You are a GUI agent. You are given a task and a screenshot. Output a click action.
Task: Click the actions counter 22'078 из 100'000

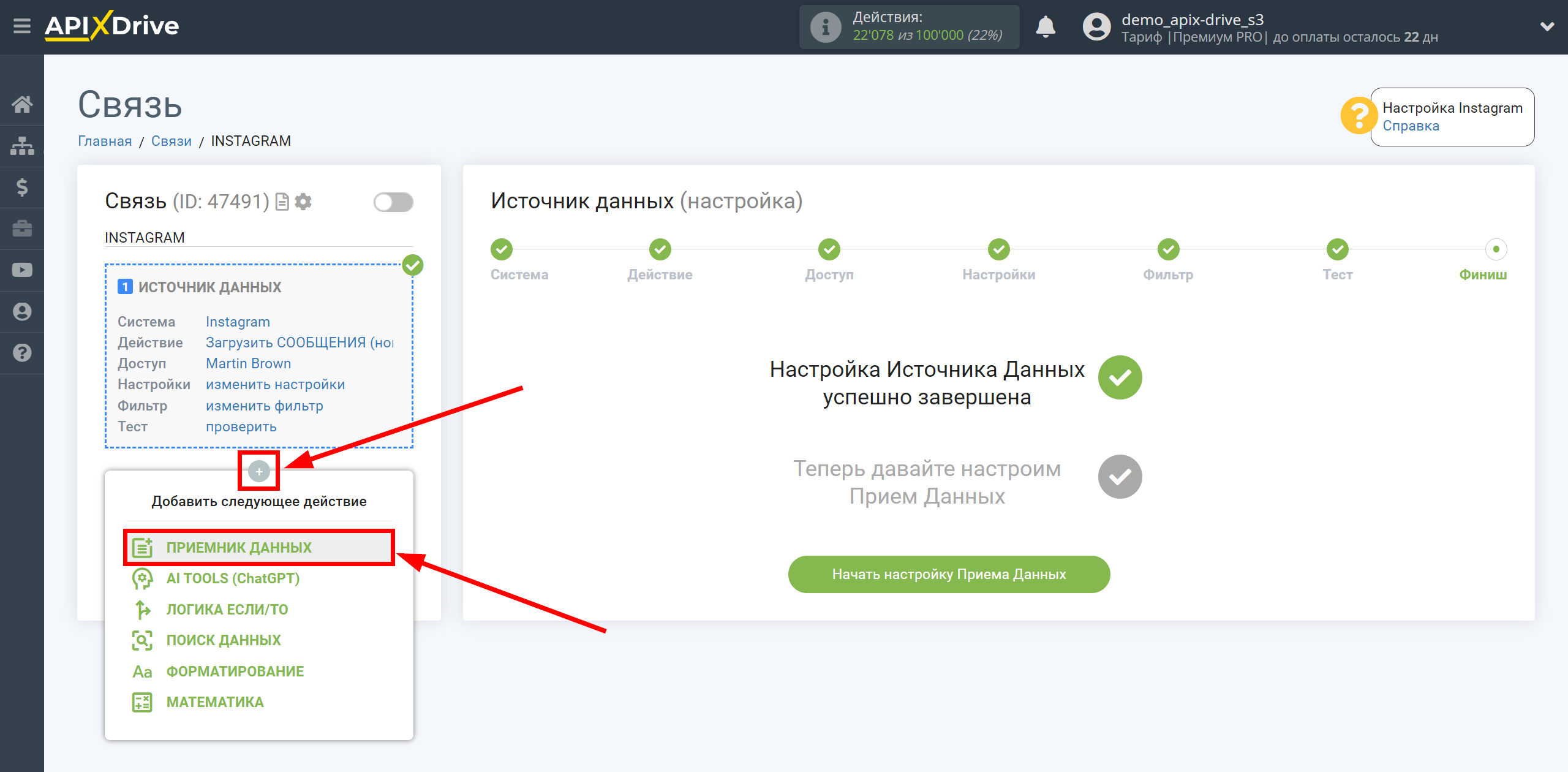tap(927, 36)
